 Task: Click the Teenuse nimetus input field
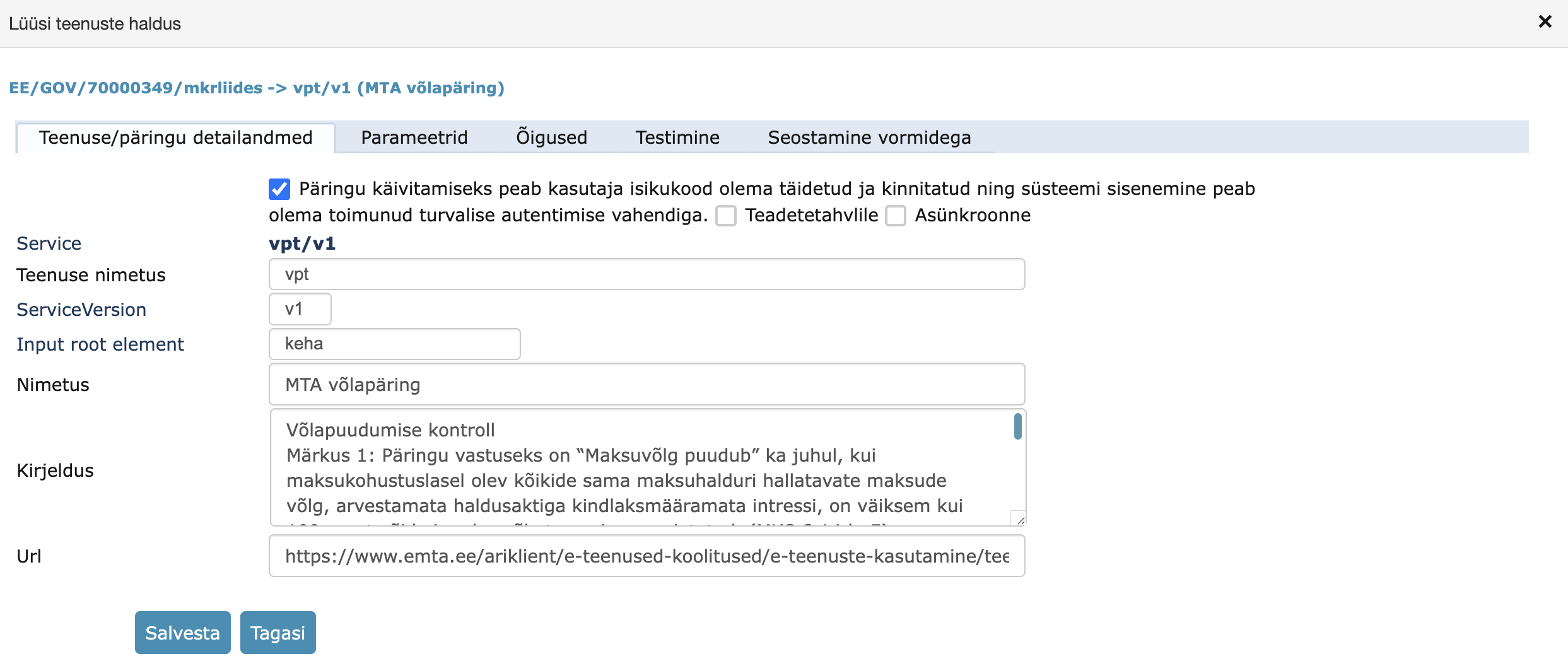[x=647, y=274]
